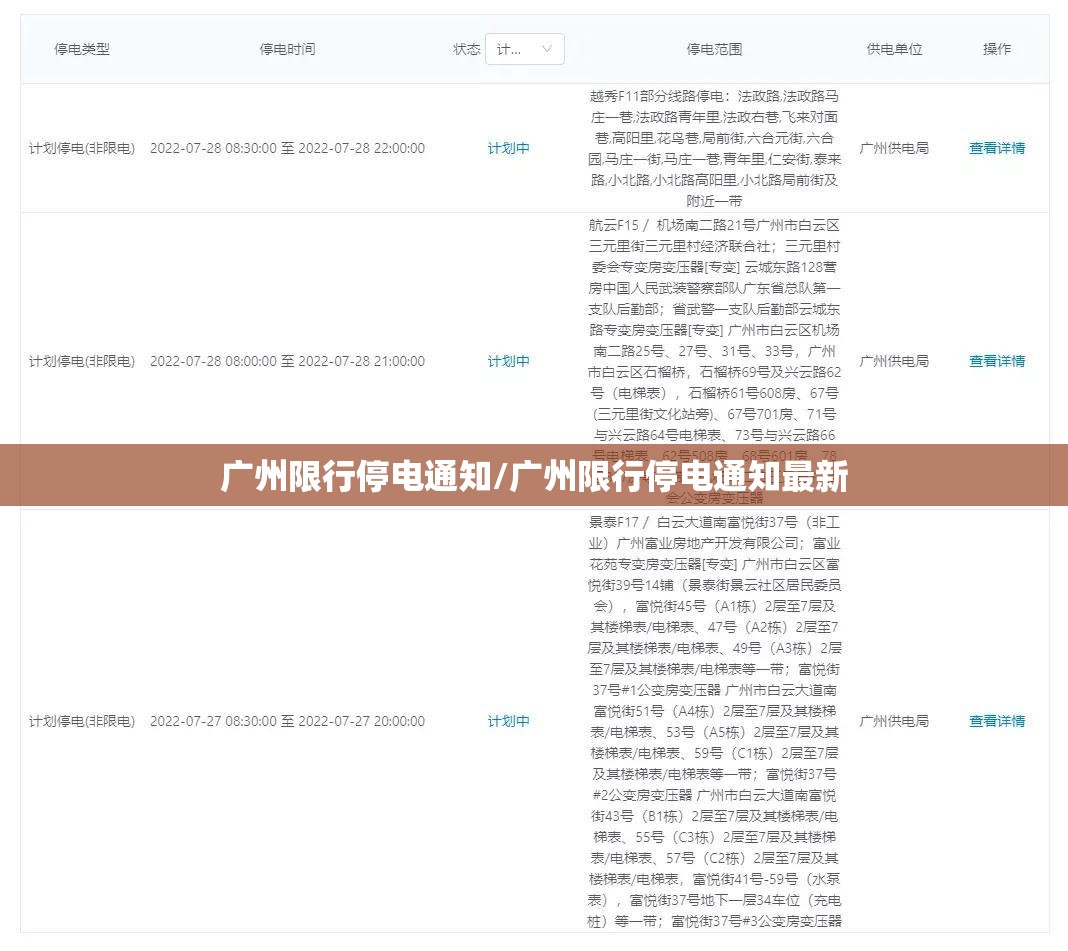Click 计划停电(非限电) in the 景泰F17 row

point(82,721)
